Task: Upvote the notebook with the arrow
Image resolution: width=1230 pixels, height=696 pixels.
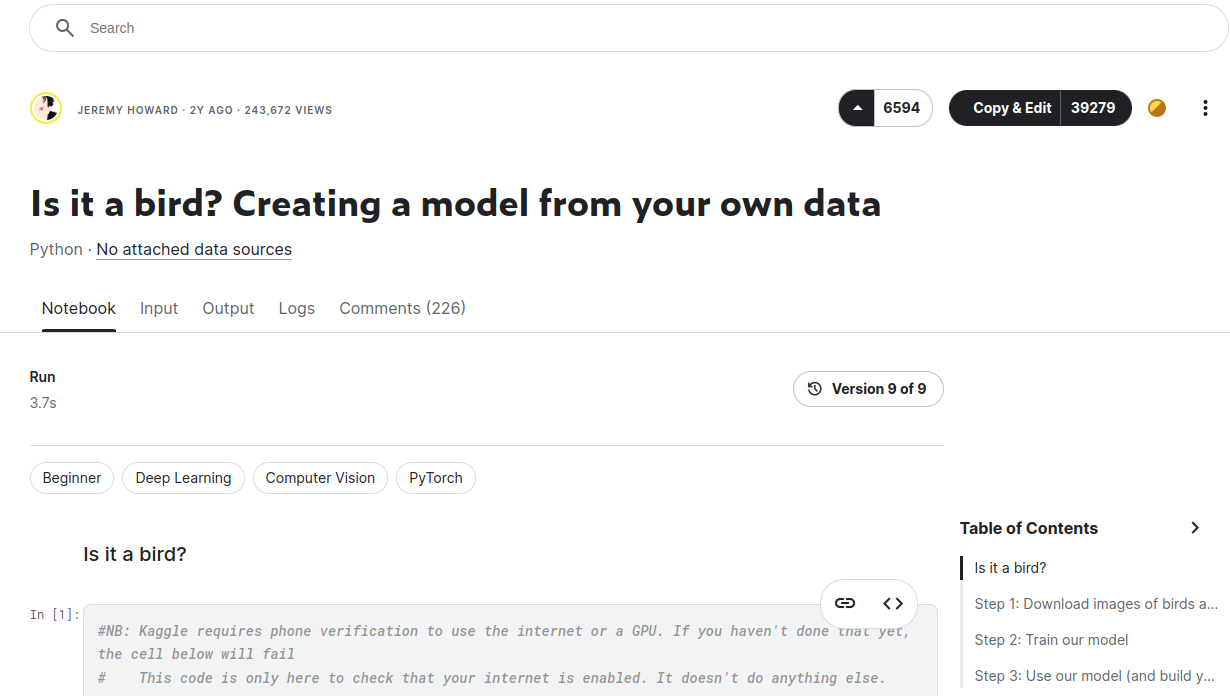Action: (857, 108)
